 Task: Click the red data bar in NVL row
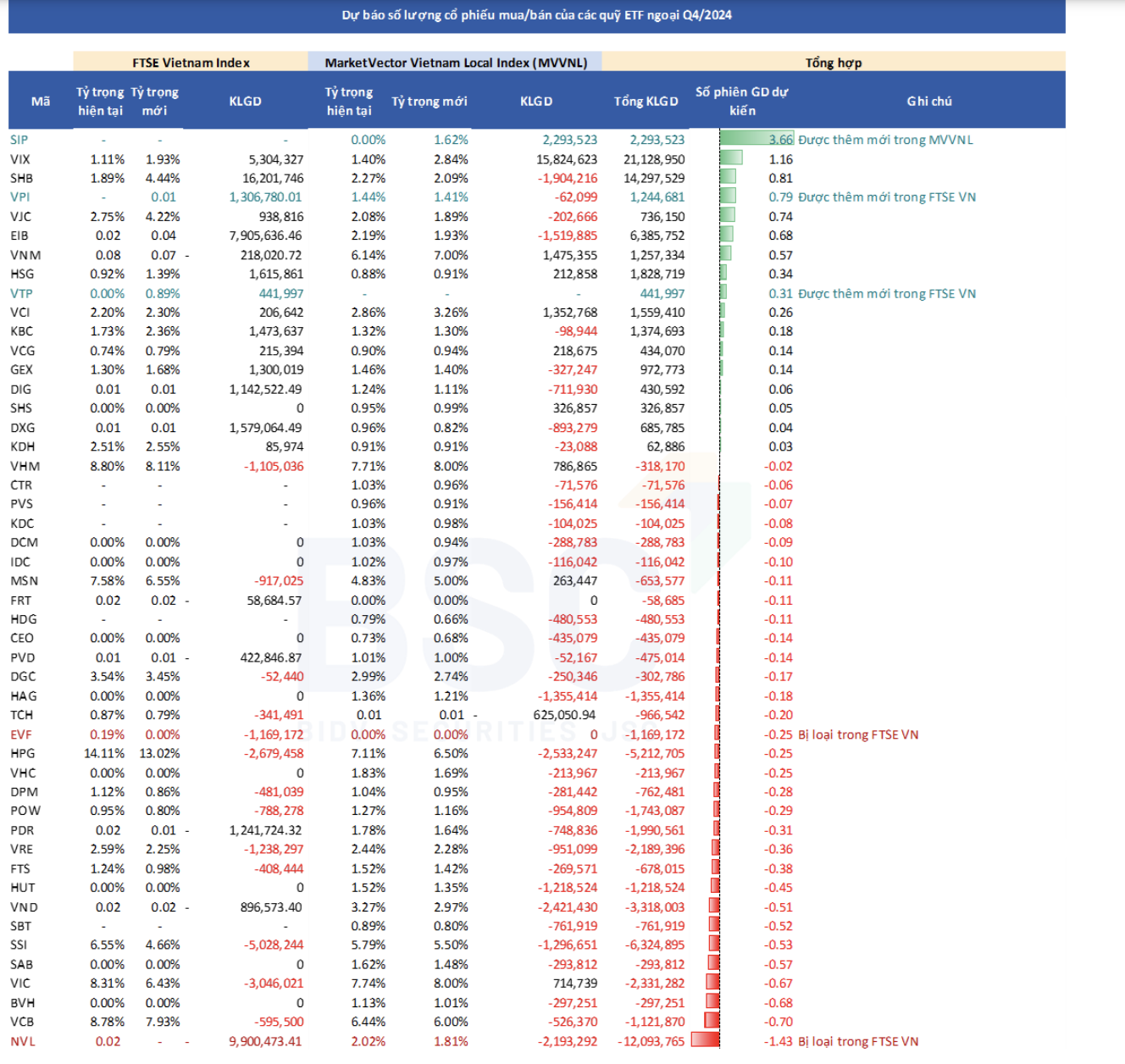705,1040
